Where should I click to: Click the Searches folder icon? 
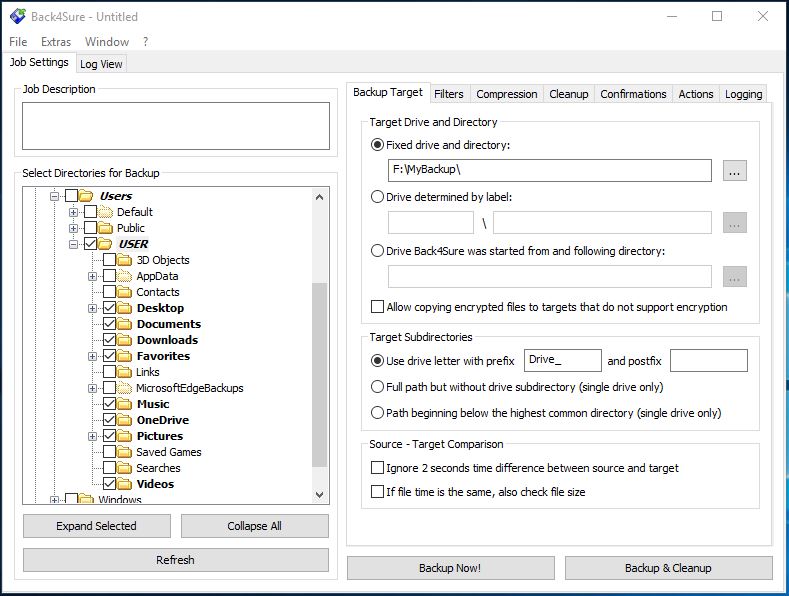click(124, 468)
